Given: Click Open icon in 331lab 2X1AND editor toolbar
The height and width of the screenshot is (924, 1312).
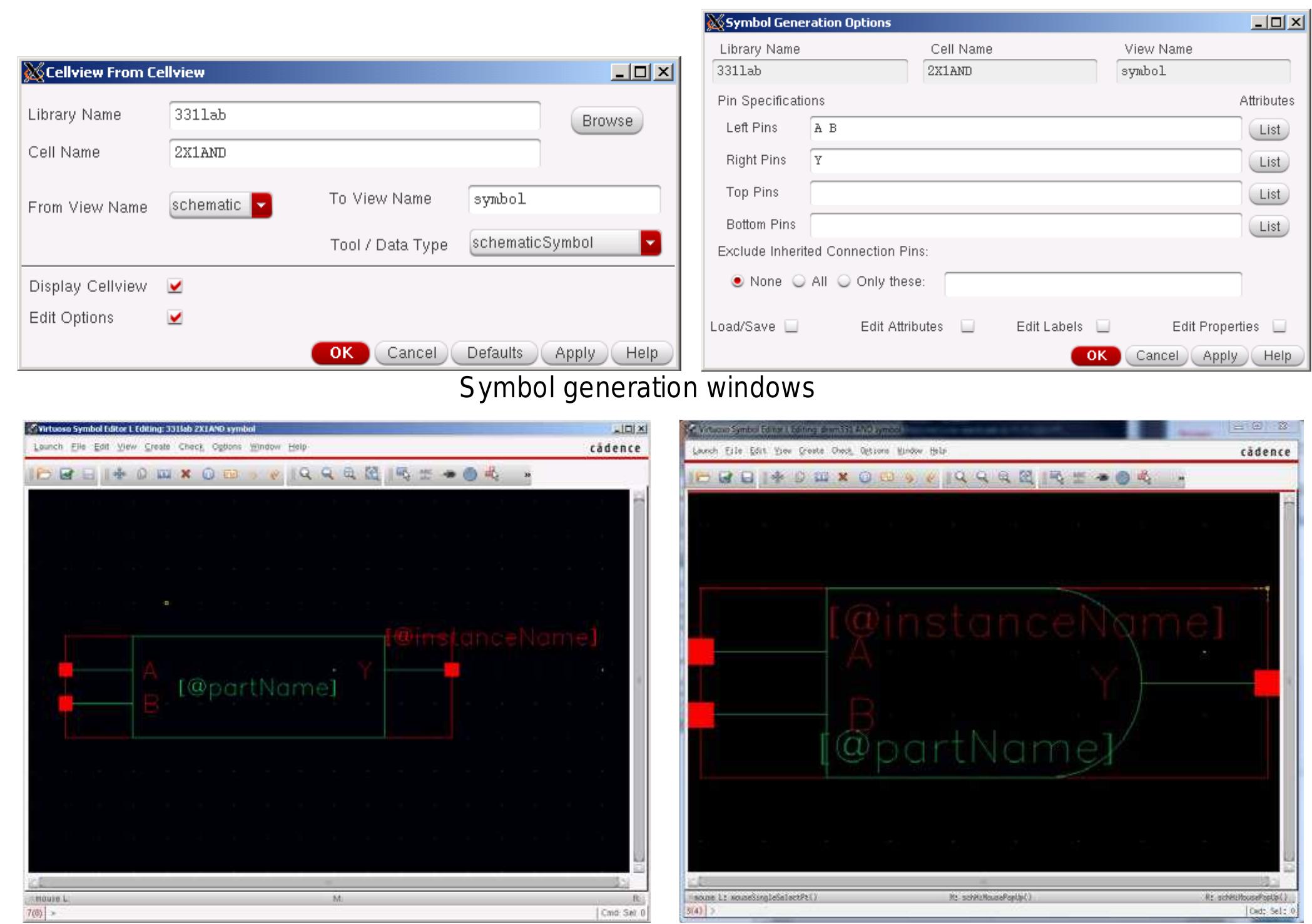Looking at the screenshot, I should 44,474.
